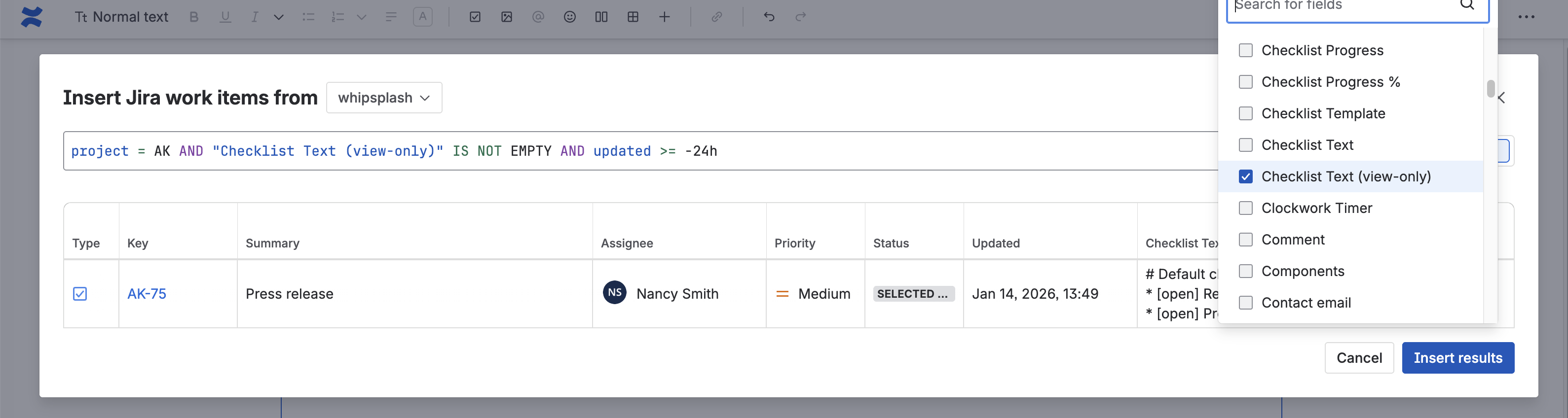Enable the Clockwork Timer field checkbox
The height and width of the screenshot is (418, 1568).
[1246, 208]
